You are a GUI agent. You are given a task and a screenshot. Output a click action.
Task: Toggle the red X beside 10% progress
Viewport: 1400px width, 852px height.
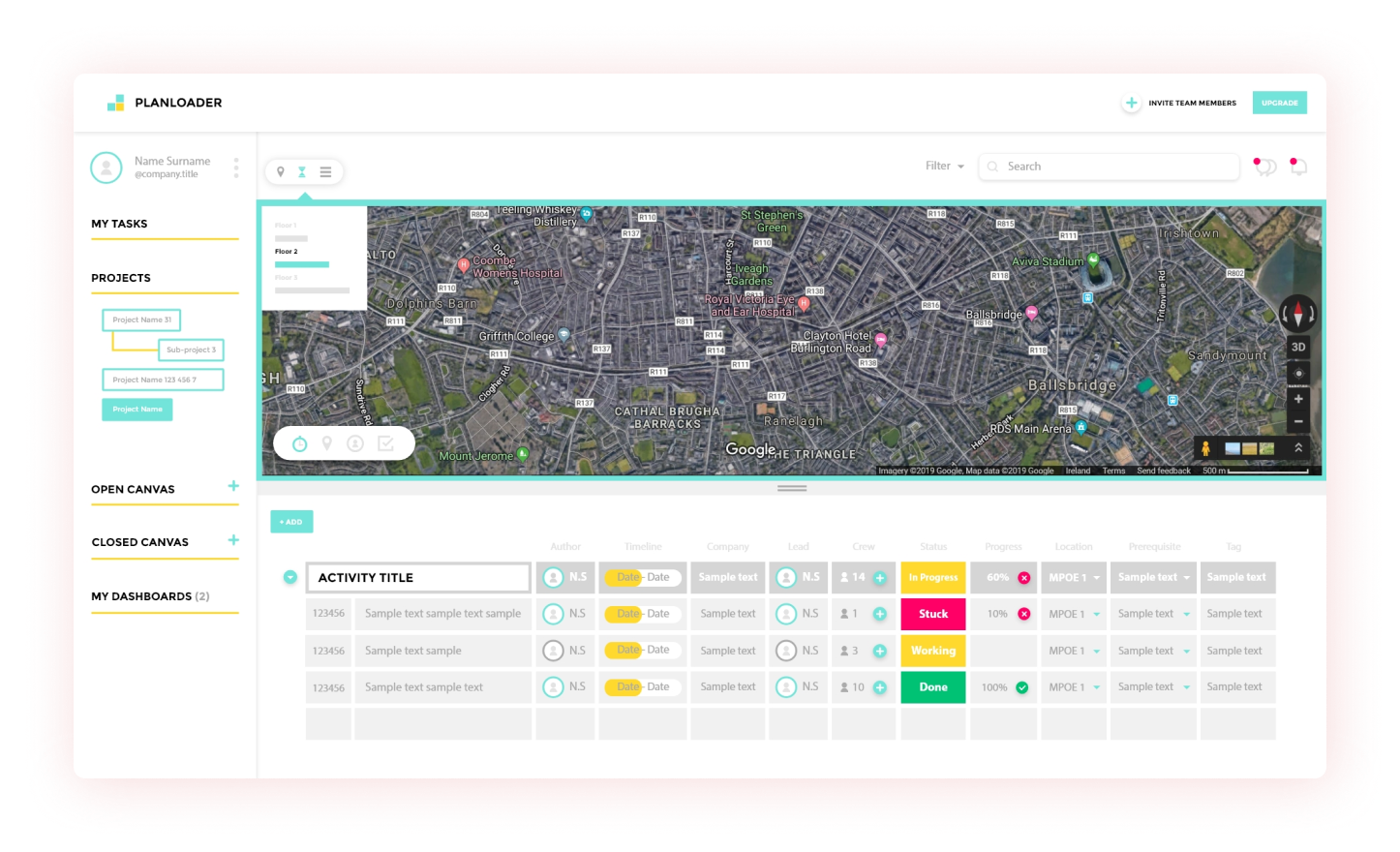(x=1023, y=614)
